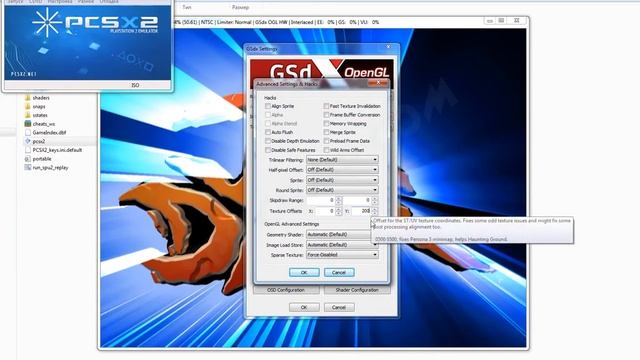The width and height of the screenshot is (640, 360).
Task: Click the first Skipdraw Range spinner arrows
Action: click(x=338, y=200)
